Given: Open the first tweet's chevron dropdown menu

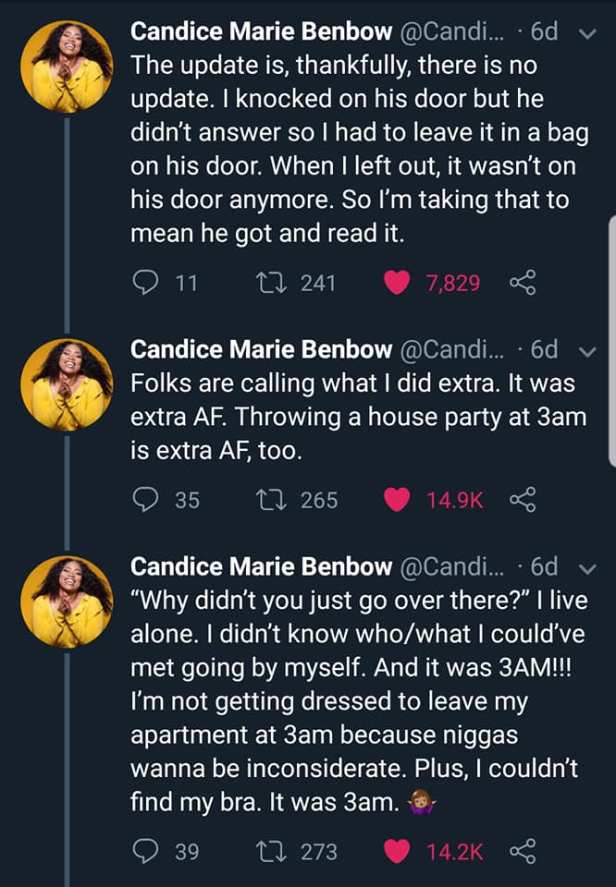Looking at the screenshot, I should pyautogui.click(x=586, y=33).
